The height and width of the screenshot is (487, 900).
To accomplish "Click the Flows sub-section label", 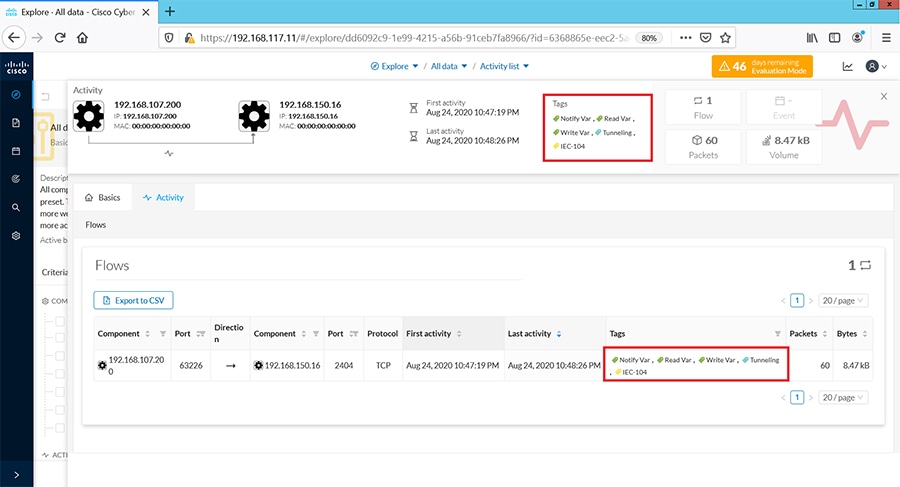I will (96, 225).
